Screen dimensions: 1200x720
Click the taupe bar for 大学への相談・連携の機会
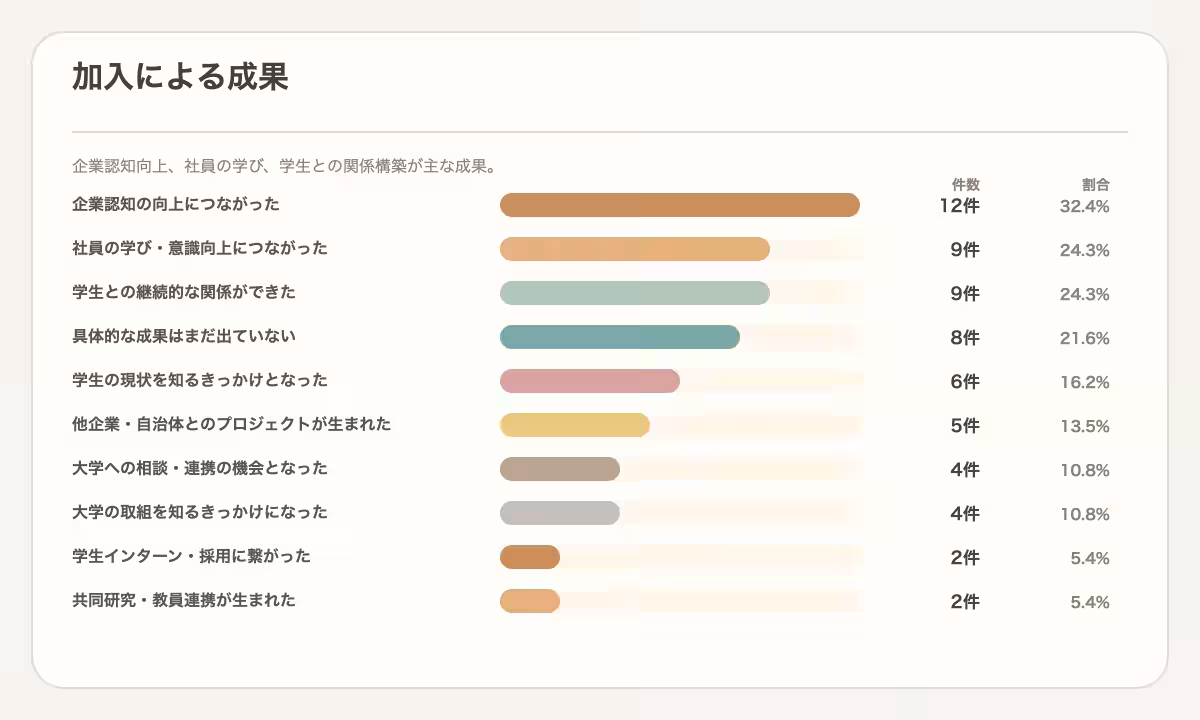(560, 469)
